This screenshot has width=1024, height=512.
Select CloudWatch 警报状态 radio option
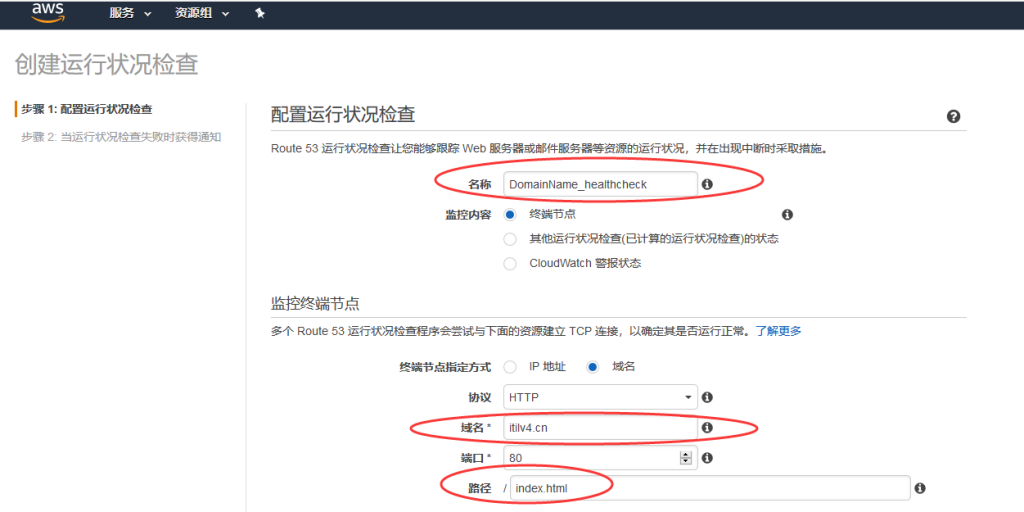click(x=510, y=264)
